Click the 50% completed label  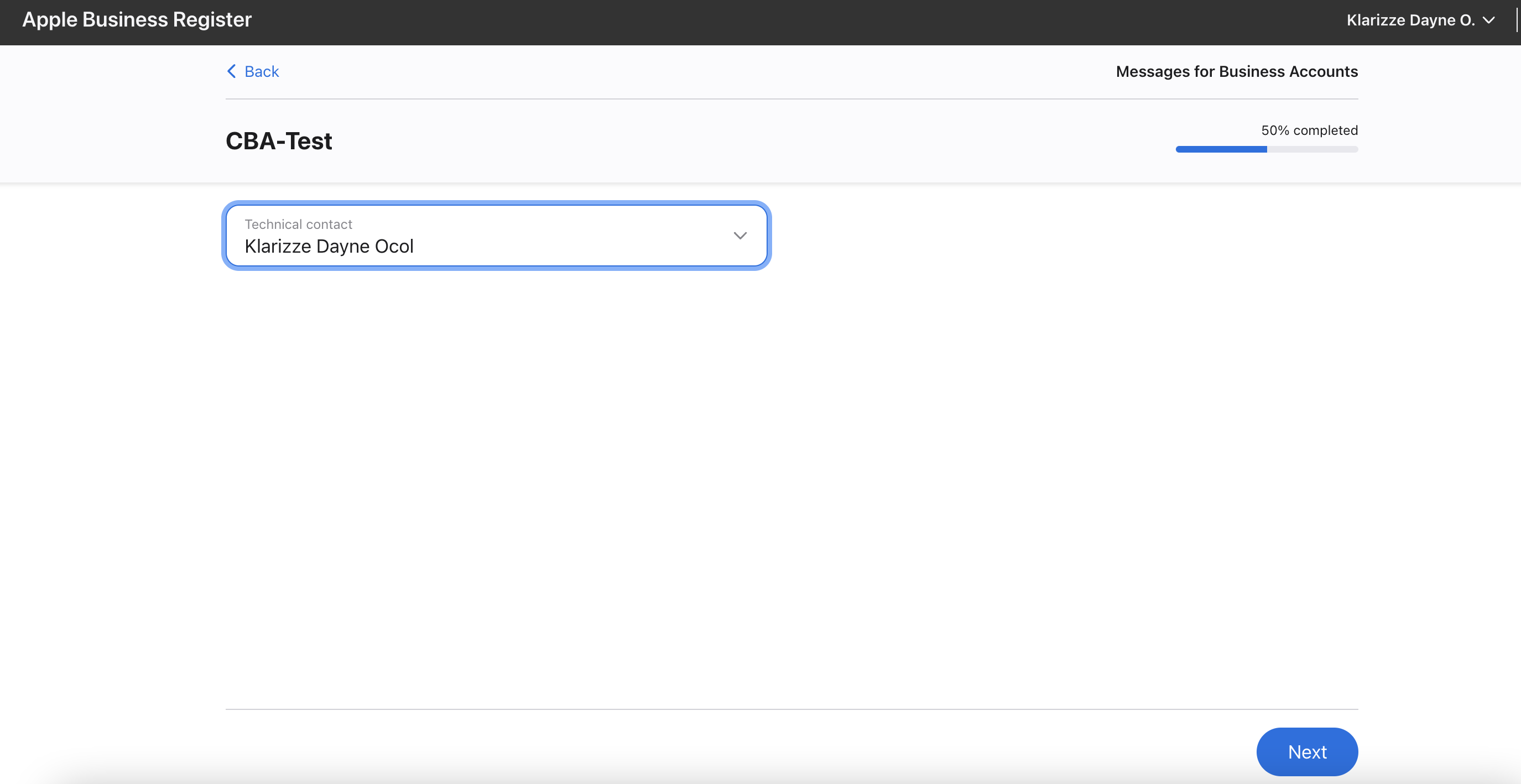tap(1309, 130)
